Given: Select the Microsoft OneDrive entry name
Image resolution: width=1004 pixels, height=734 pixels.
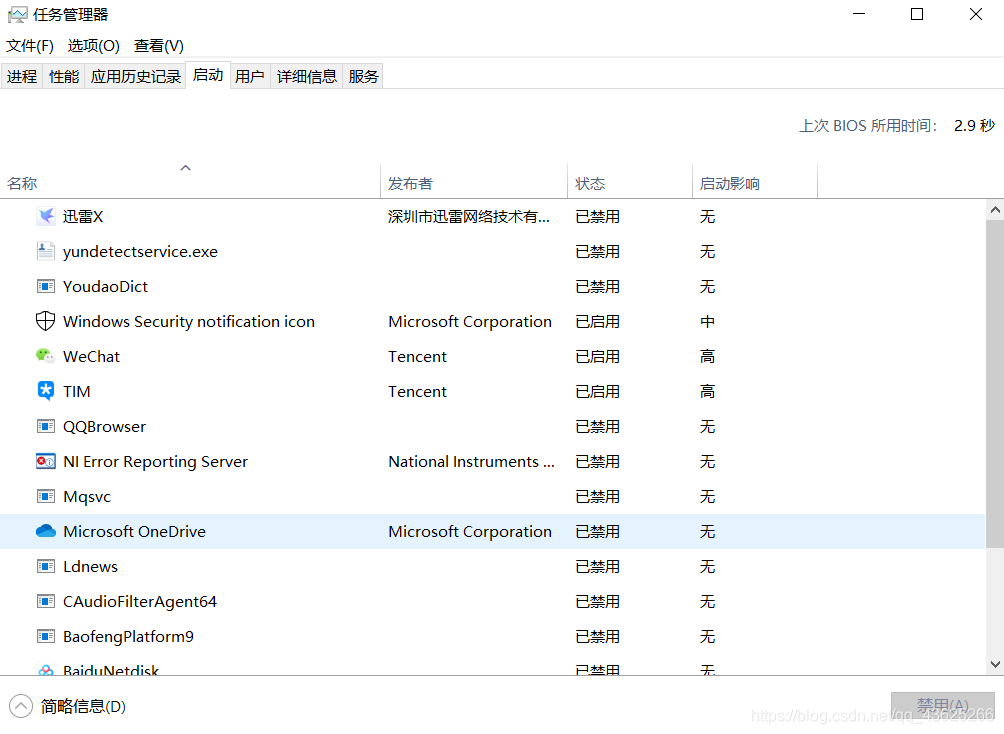Looking at the screenshot, I should [x=134, y=531].
